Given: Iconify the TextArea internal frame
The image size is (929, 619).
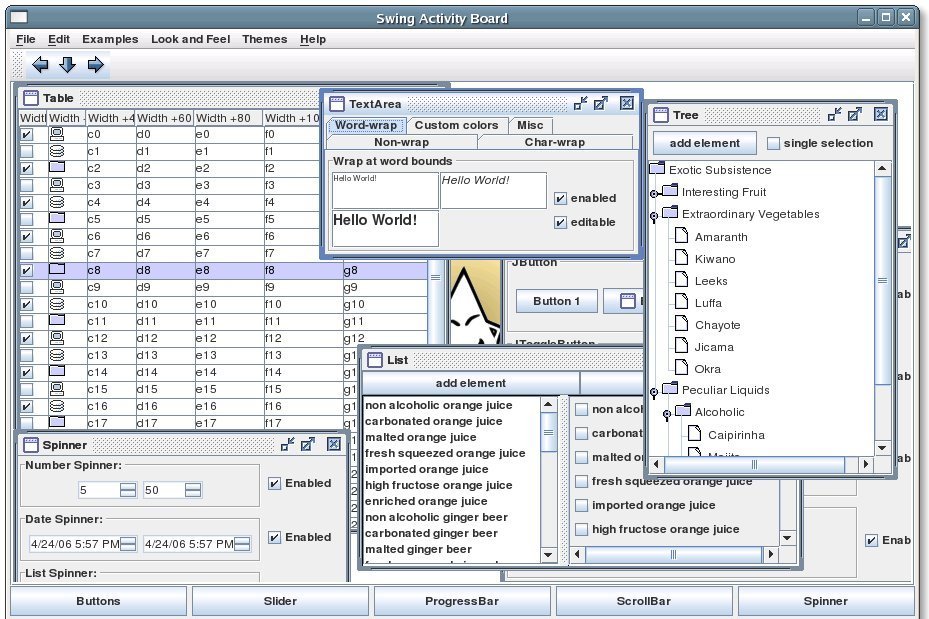Looking at the screenshot, I should click(581, 103).
